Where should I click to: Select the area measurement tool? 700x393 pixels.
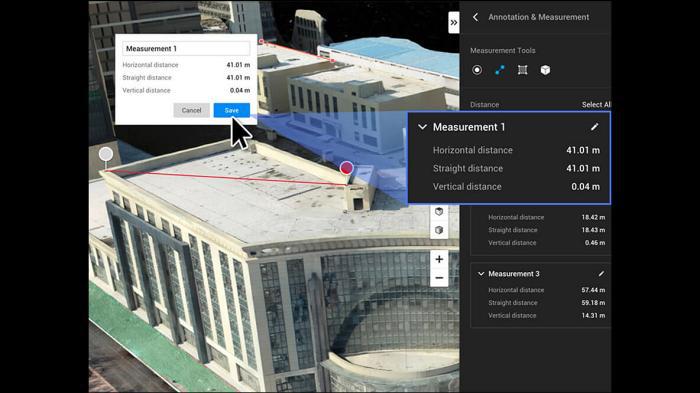pos(522,70)
